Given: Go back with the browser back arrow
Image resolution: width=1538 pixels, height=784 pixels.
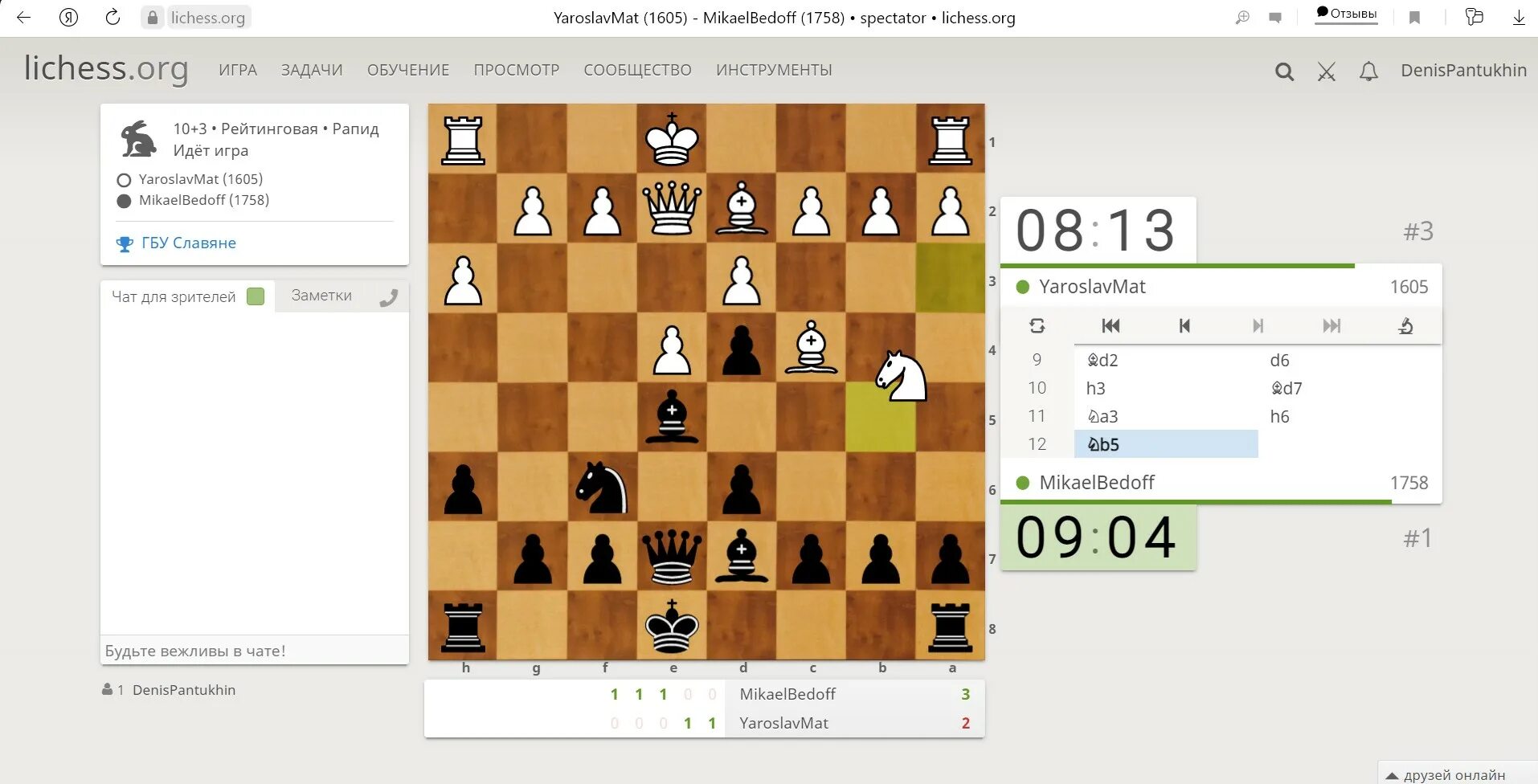Looking at the screenshot, I should 23,17.
